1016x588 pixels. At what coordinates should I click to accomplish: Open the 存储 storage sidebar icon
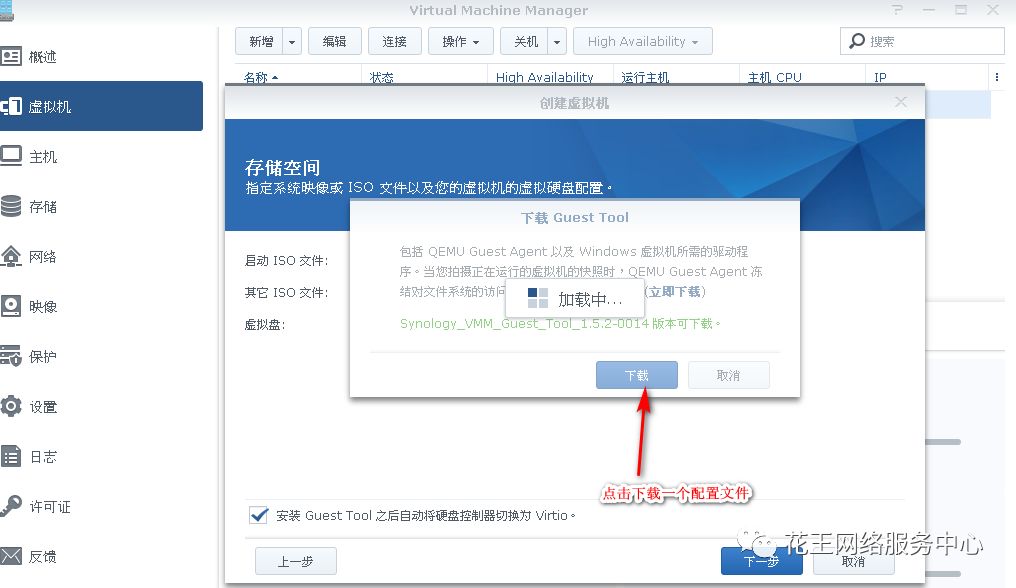[10, 206]
